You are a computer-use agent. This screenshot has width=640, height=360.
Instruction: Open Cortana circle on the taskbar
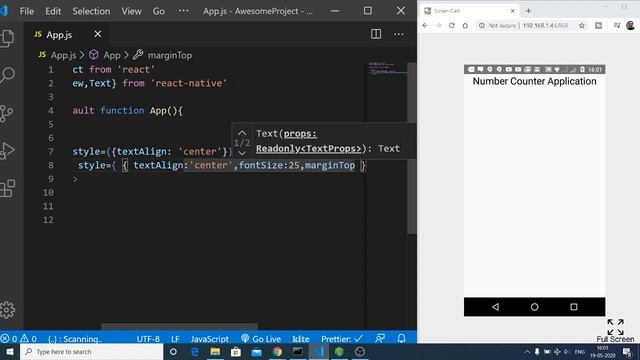point(173,351)
